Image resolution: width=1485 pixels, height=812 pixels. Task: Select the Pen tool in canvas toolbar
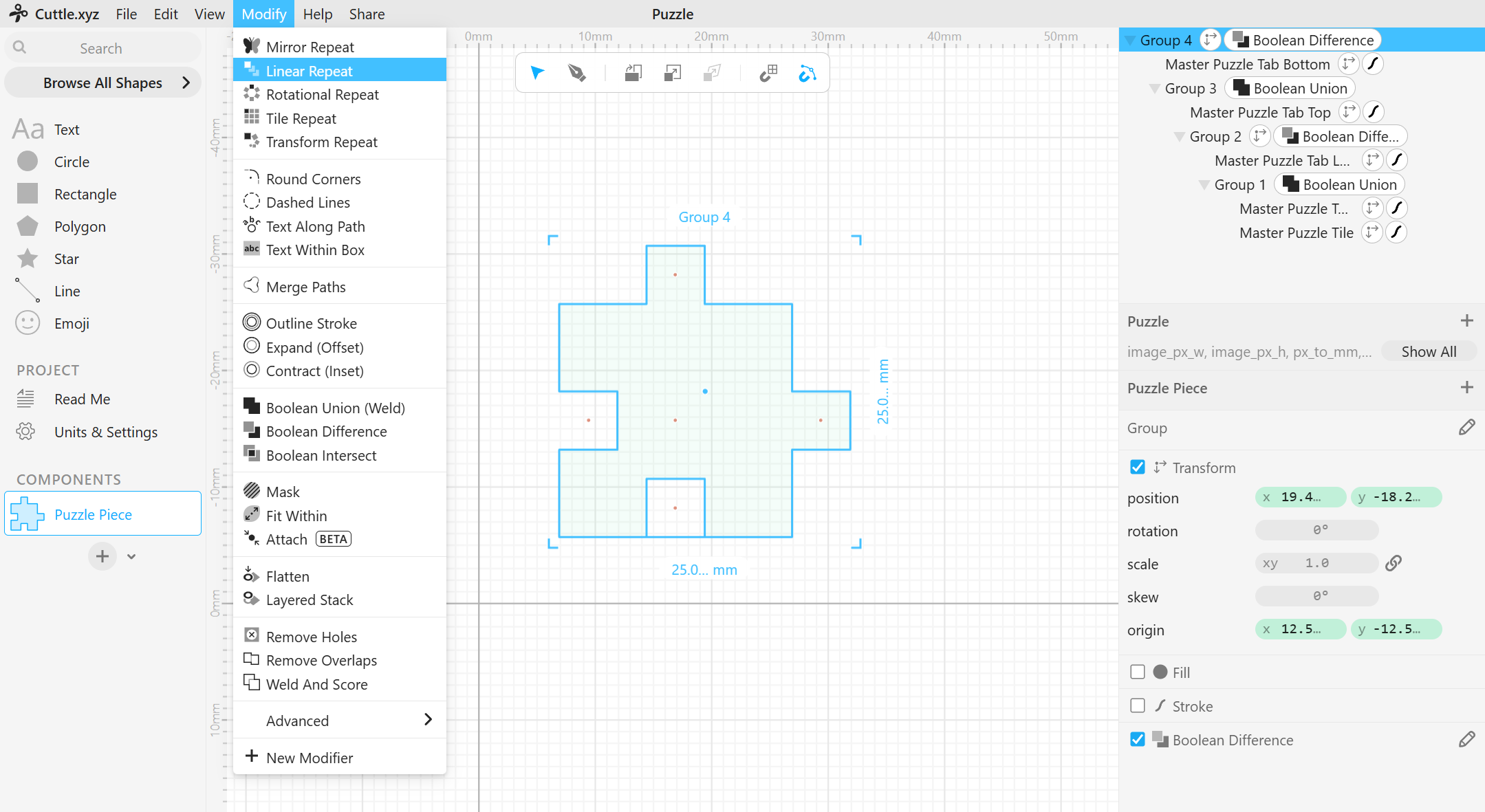point(577,72)
